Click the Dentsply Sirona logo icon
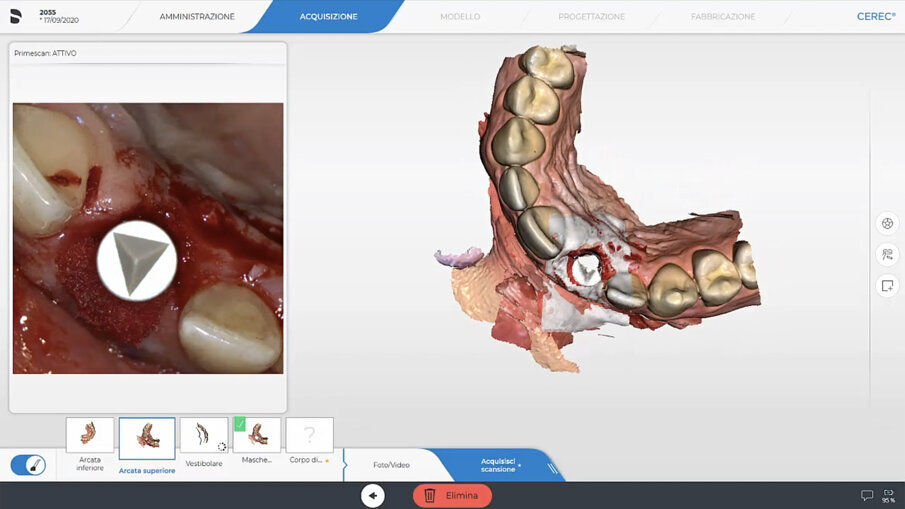The width and height of the screenshot is (905, 509). tap(16, 16)
